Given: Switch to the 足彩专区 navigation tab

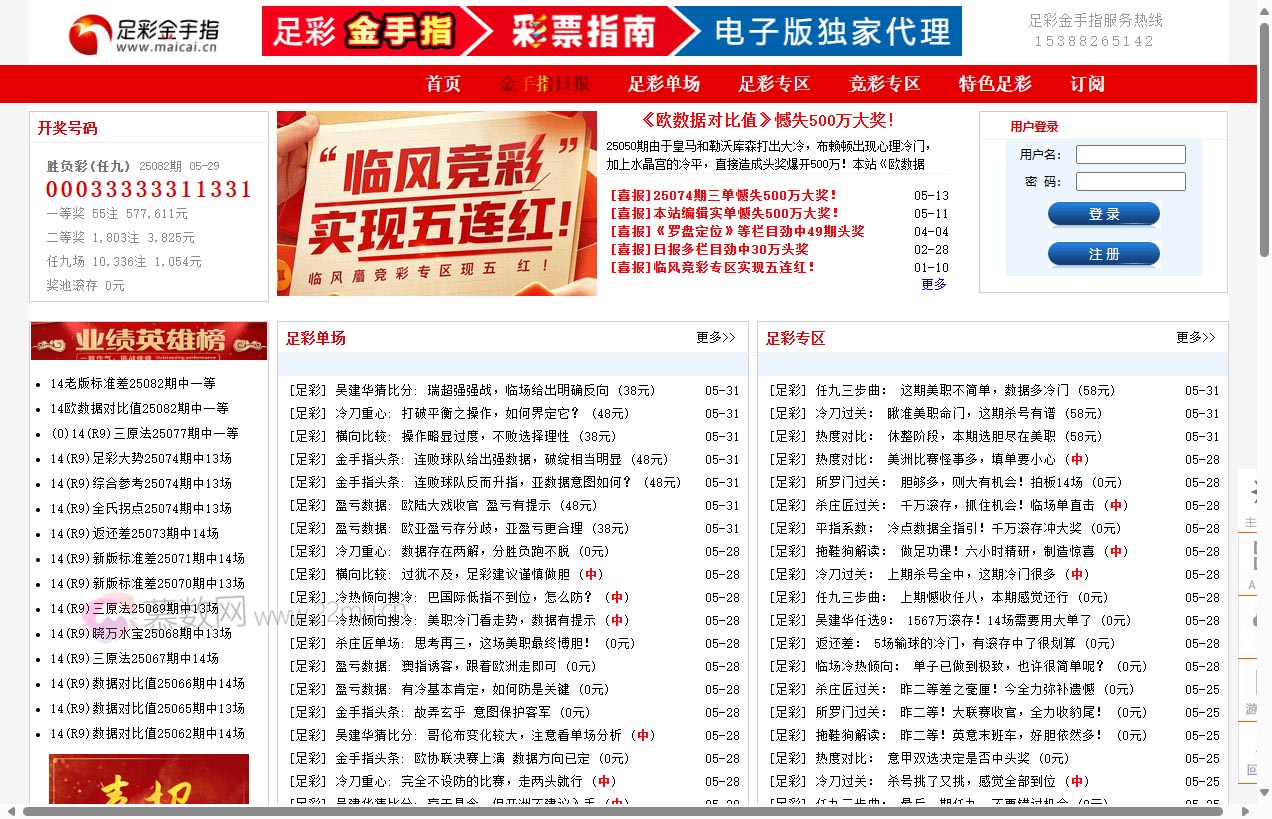Looking at the screenshot, I should pos(776,84).
